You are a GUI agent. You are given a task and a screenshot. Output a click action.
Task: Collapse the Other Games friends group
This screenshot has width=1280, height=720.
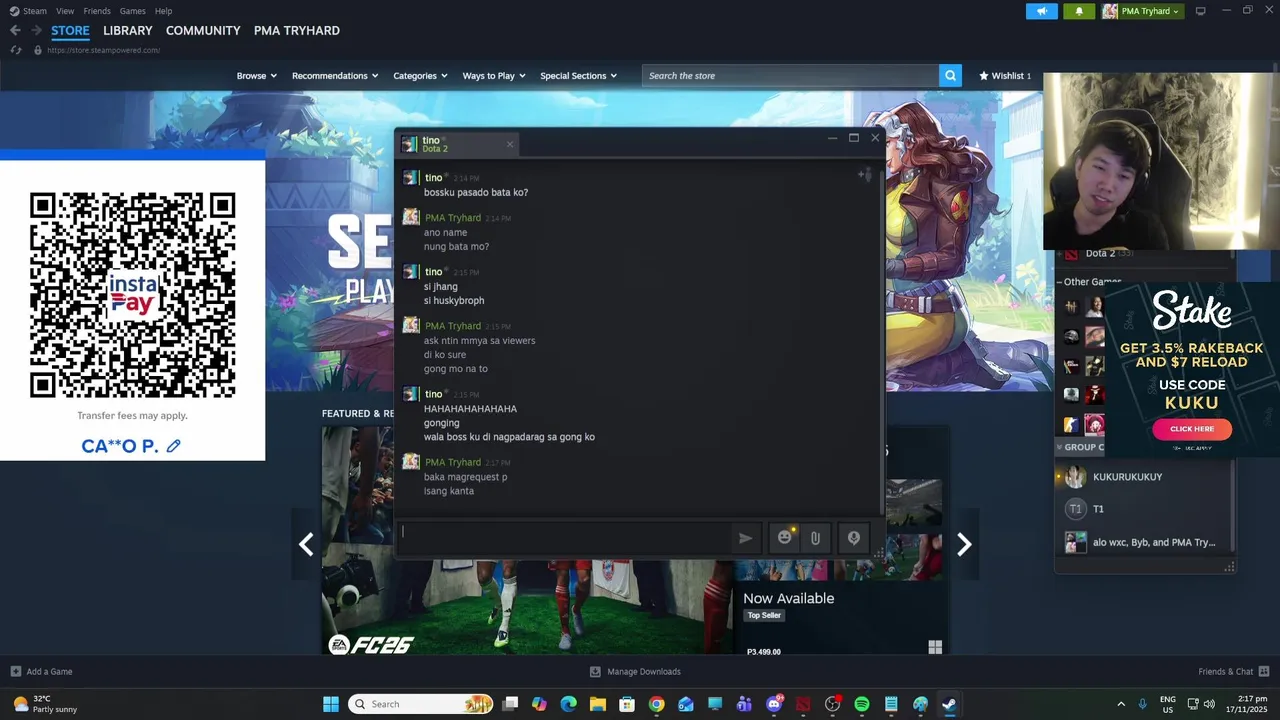click(1060, 282)
